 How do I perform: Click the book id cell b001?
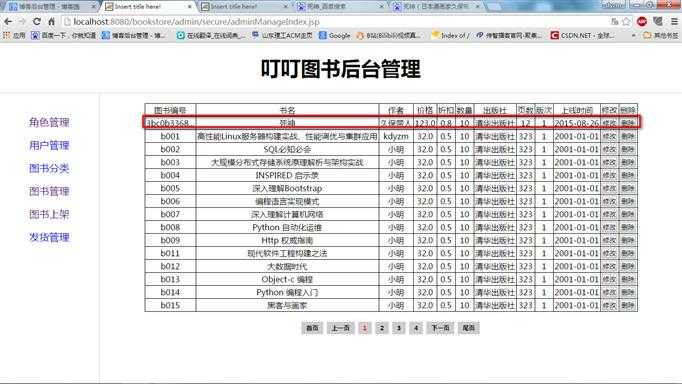point(170,136)
